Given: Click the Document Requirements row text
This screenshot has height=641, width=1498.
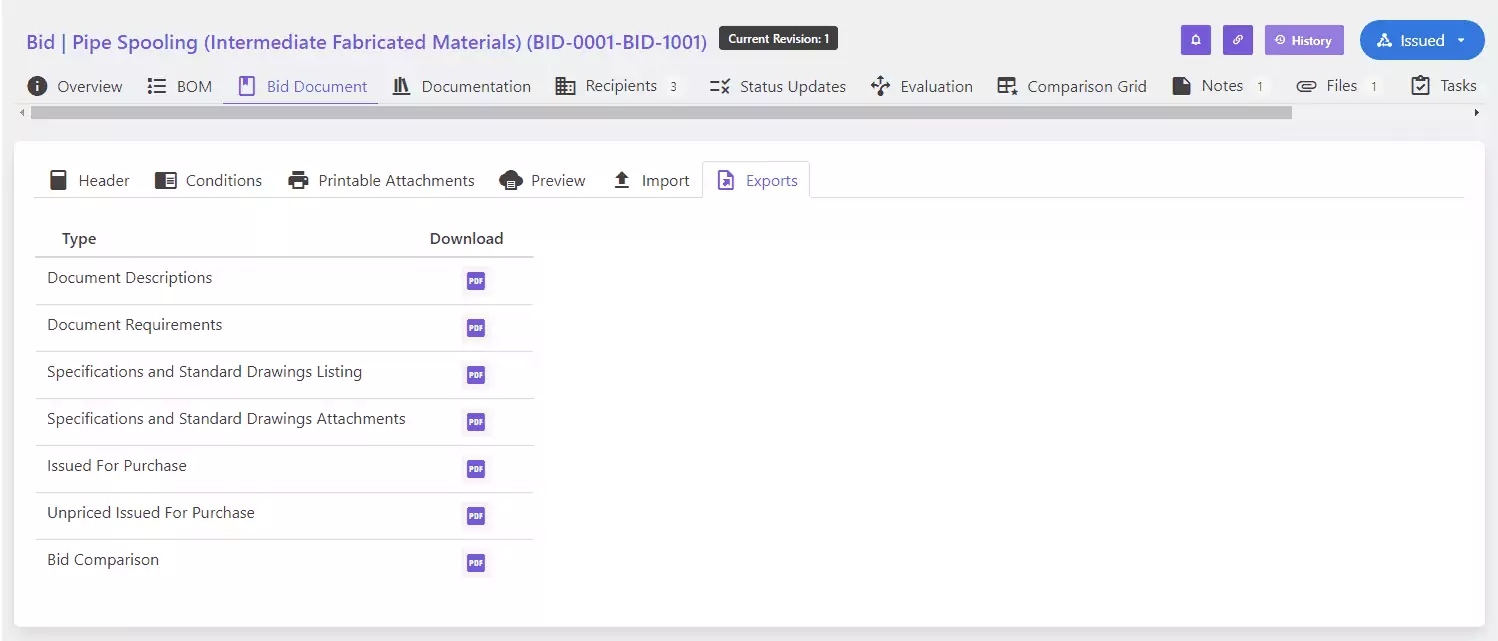Looking at the screenshot, I should [x=135, y=325].
